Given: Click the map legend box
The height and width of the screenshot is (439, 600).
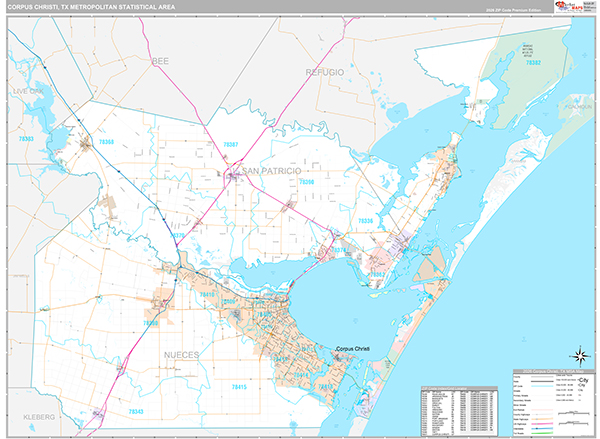Looking at the screenshot, I should 552,401.
